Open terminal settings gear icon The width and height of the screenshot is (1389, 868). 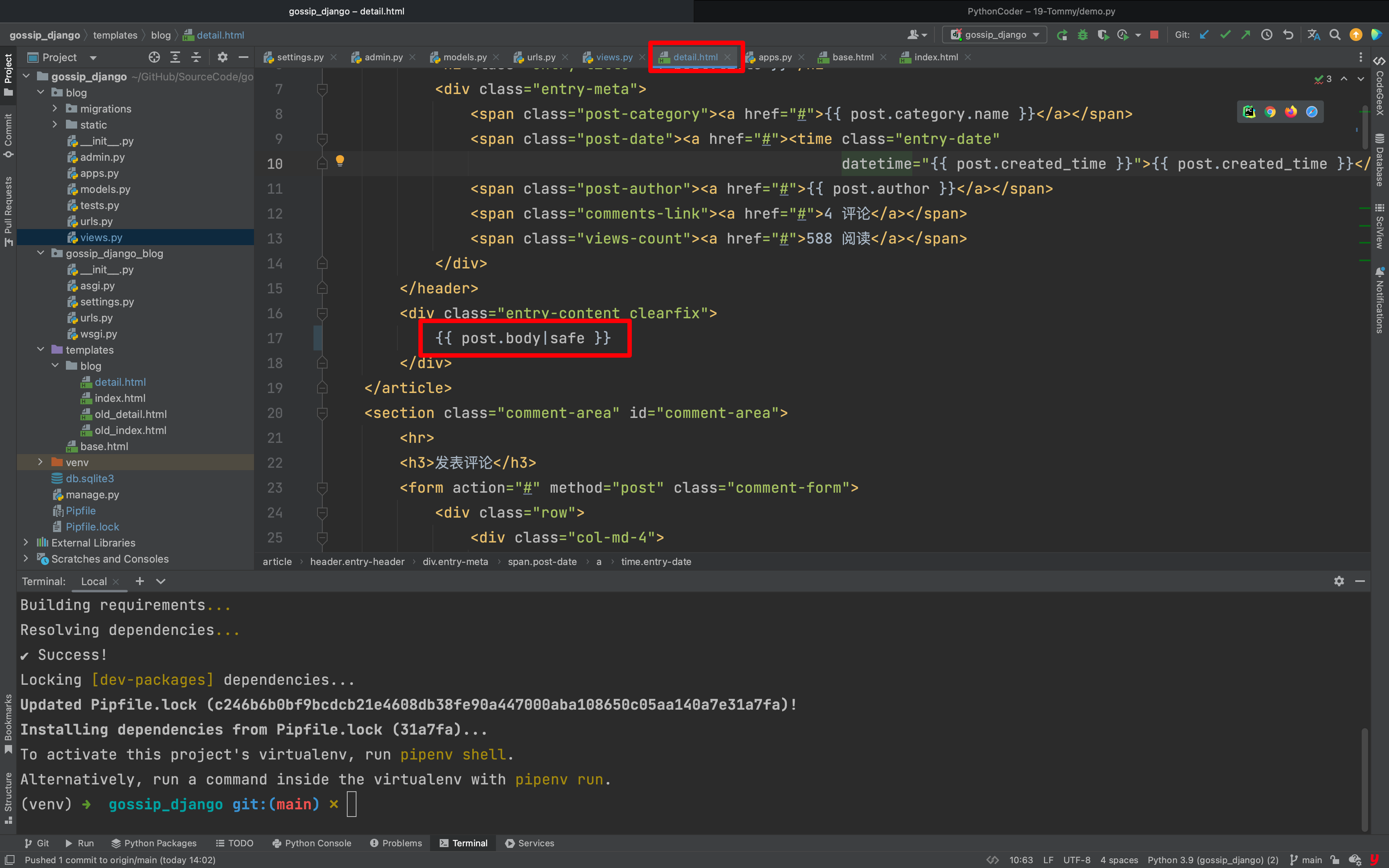(x=1339, y=581)
